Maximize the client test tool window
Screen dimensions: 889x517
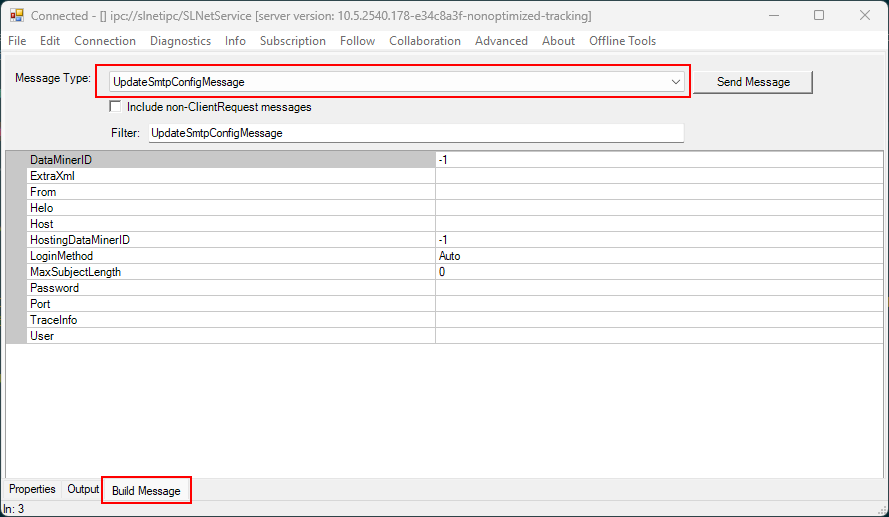pyautogui.click(x=819, y=15)
